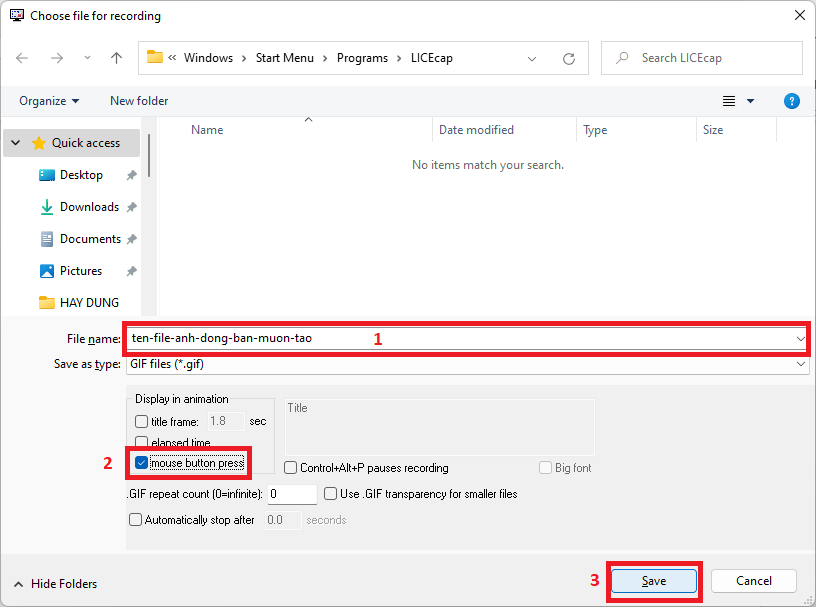The width and height of the screenshot is (816, 607).
Task: Open the Help question mark icon
Action: (x=791, y=101)
